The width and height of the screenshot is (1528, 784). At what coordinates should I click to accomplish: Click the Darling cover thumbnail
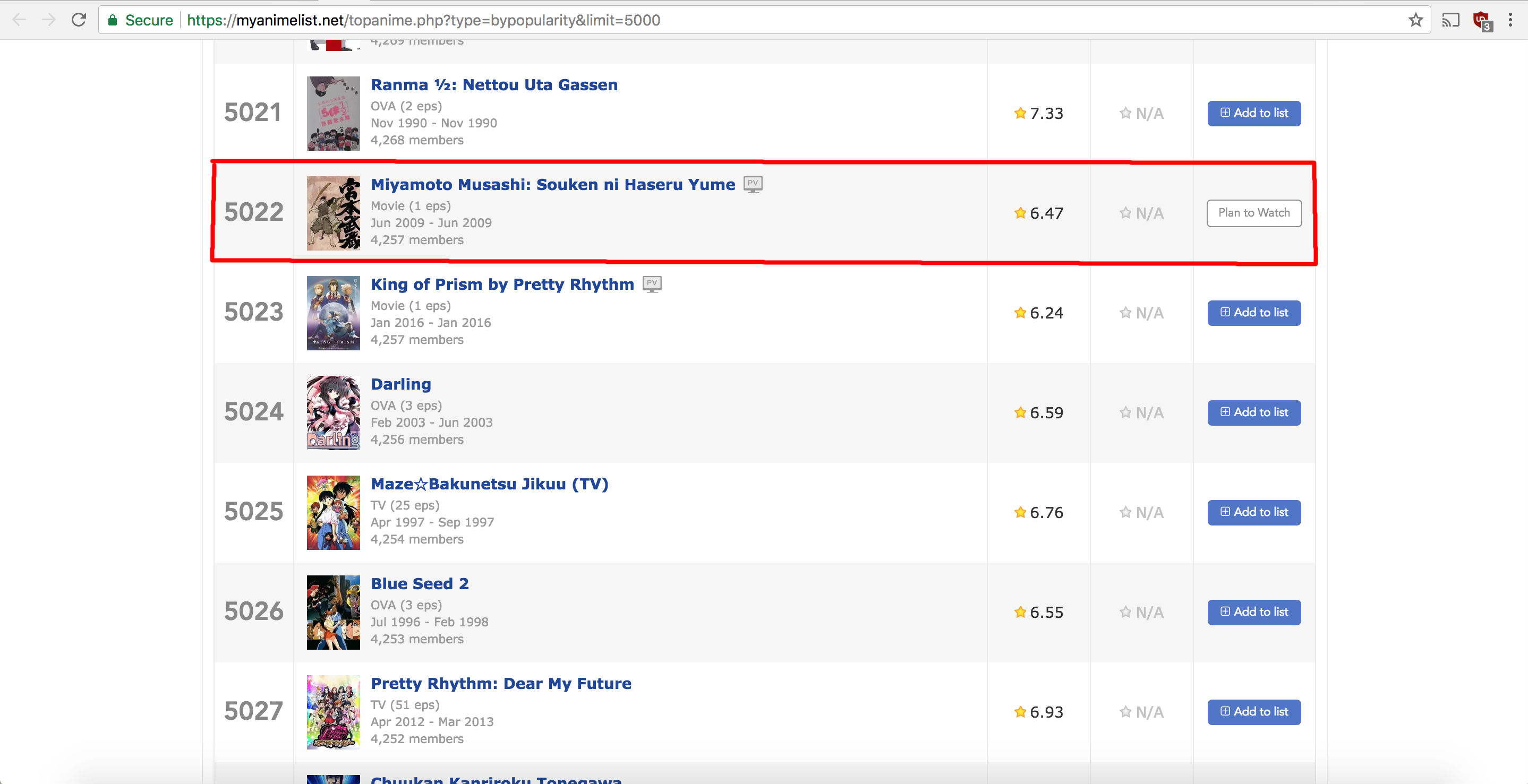(334, 413)
